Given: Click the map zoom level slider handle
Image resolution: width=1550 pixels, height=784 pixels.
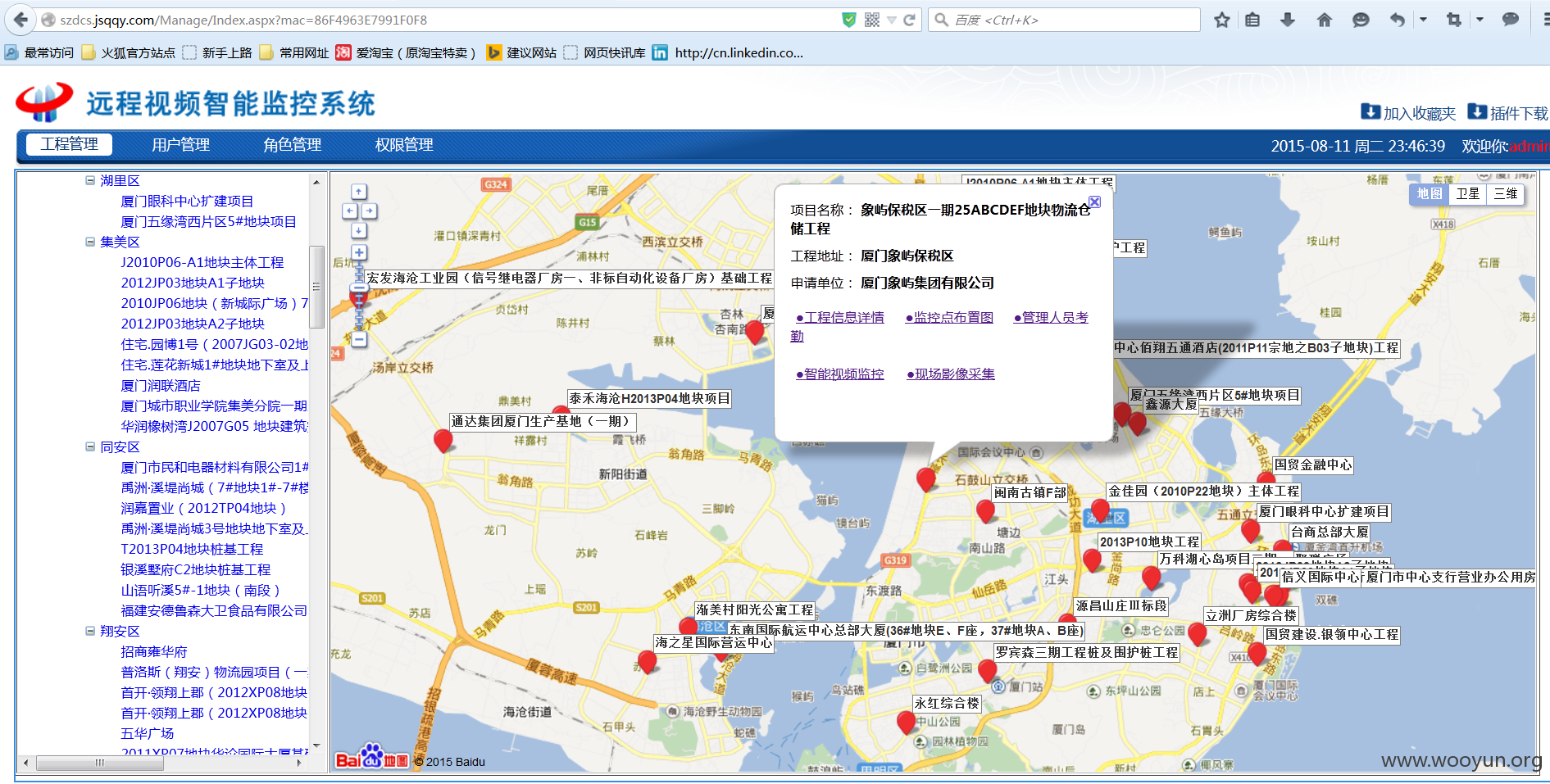Looking at the screenshot, I should click(x=359, y=288).
